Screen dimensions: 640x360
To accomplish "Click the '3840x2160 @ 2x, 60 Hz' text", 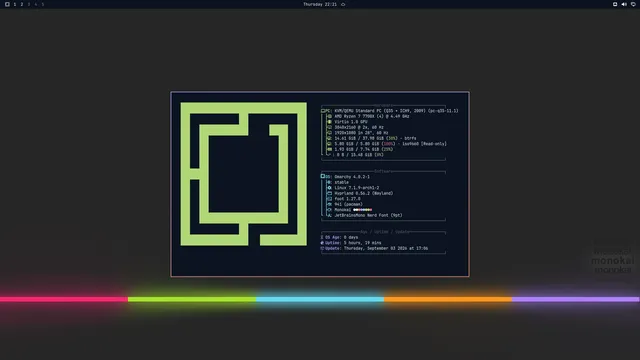I will coord(359,127).
